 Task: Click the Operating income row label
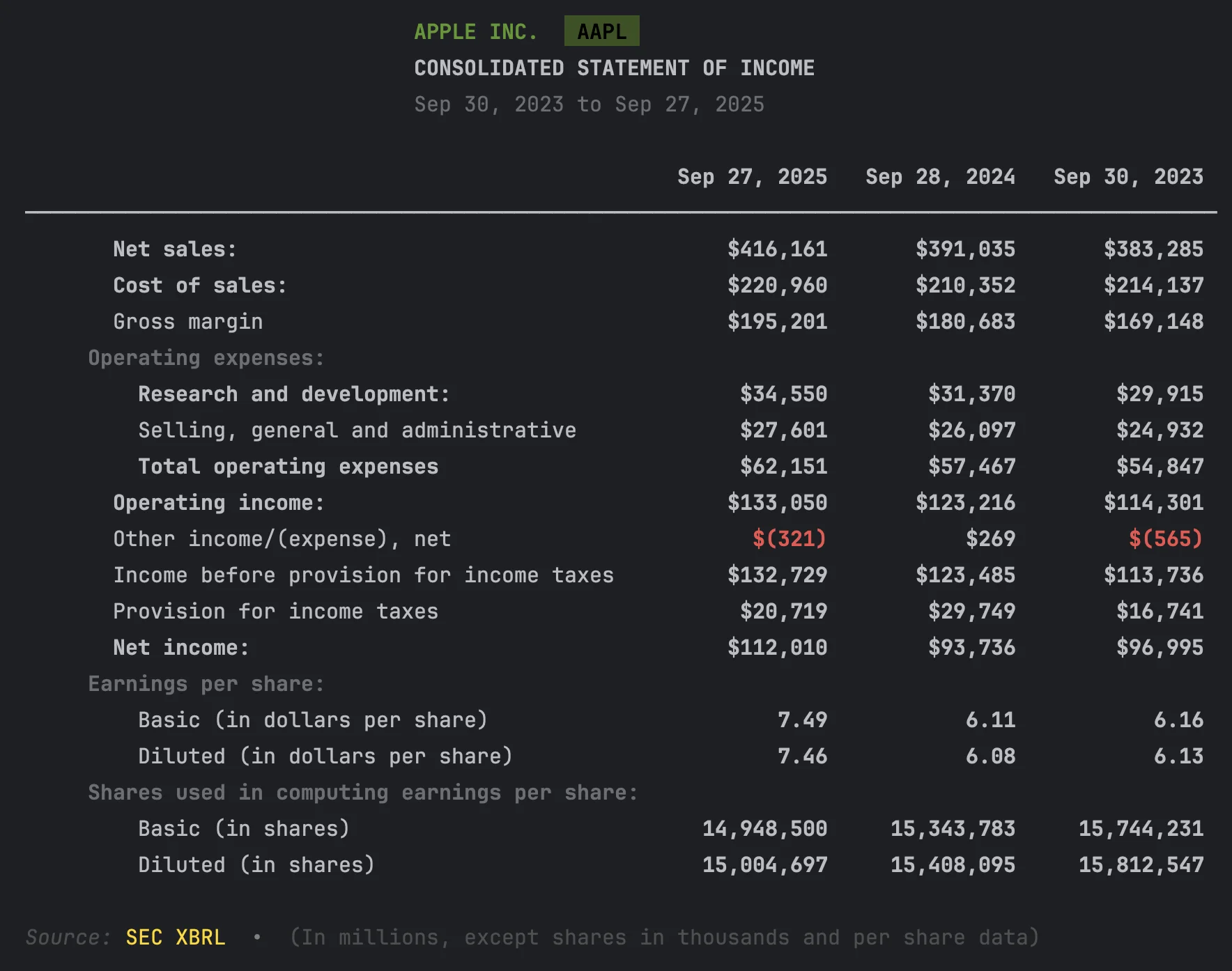219,503
